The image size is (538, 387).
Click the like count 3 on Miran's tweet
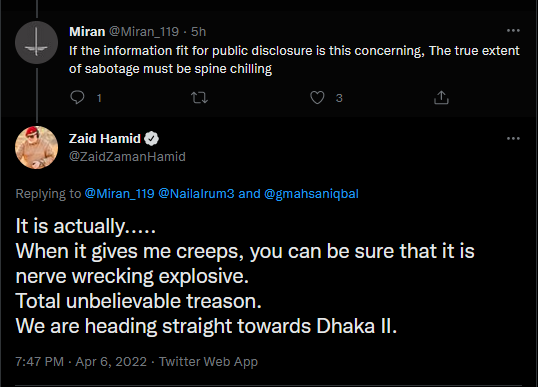coord(339,98)
